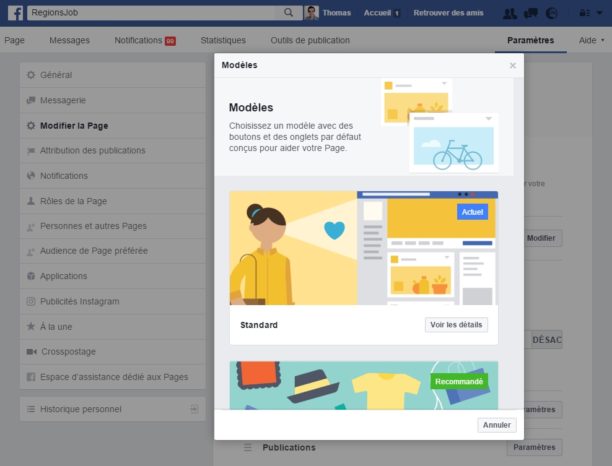This screenshot has height=466, width=612.
Task: Click Paramètres button next to Publications
Action: click(534, 447)
